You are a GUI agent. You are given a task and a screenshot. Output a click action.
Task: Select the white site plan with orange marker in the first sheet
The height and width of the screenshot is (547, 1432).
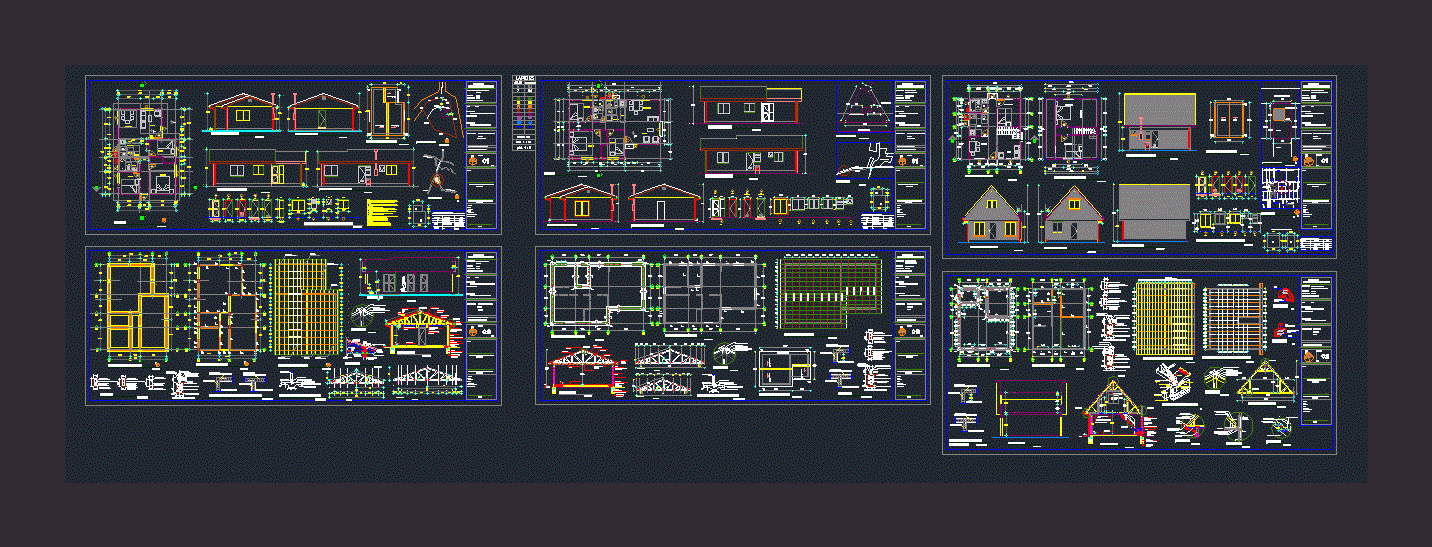(x=441, y=172)
